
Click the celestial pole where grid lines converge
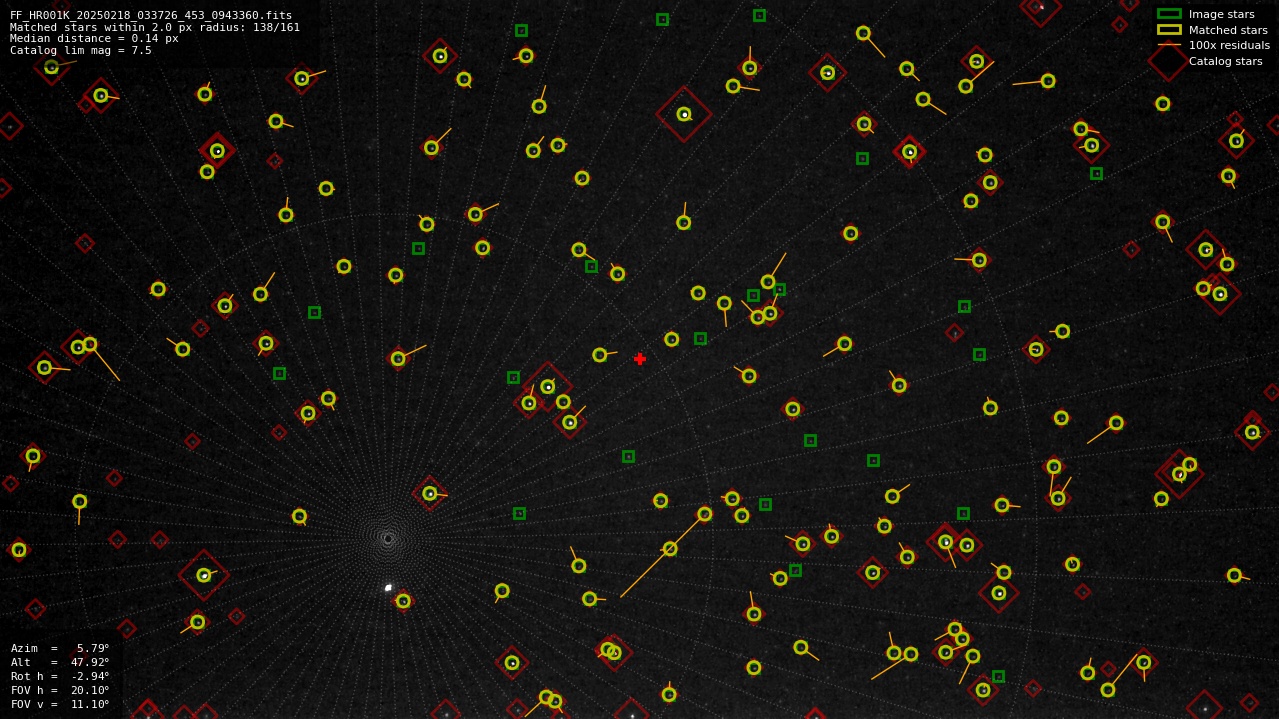(x=388, y=539)
